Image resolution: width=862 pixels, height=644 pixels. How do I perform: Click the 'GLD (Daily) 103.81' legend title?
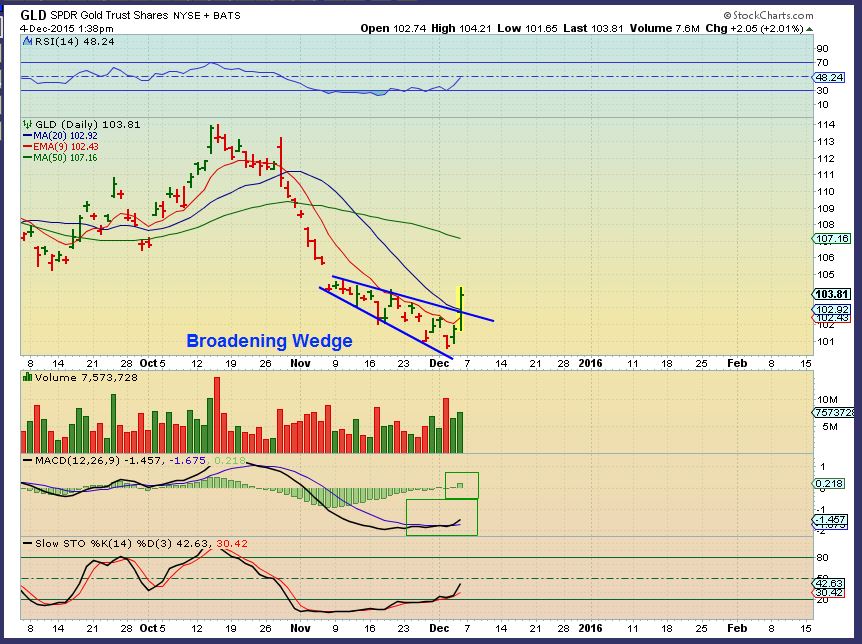[x=87, y=124]
